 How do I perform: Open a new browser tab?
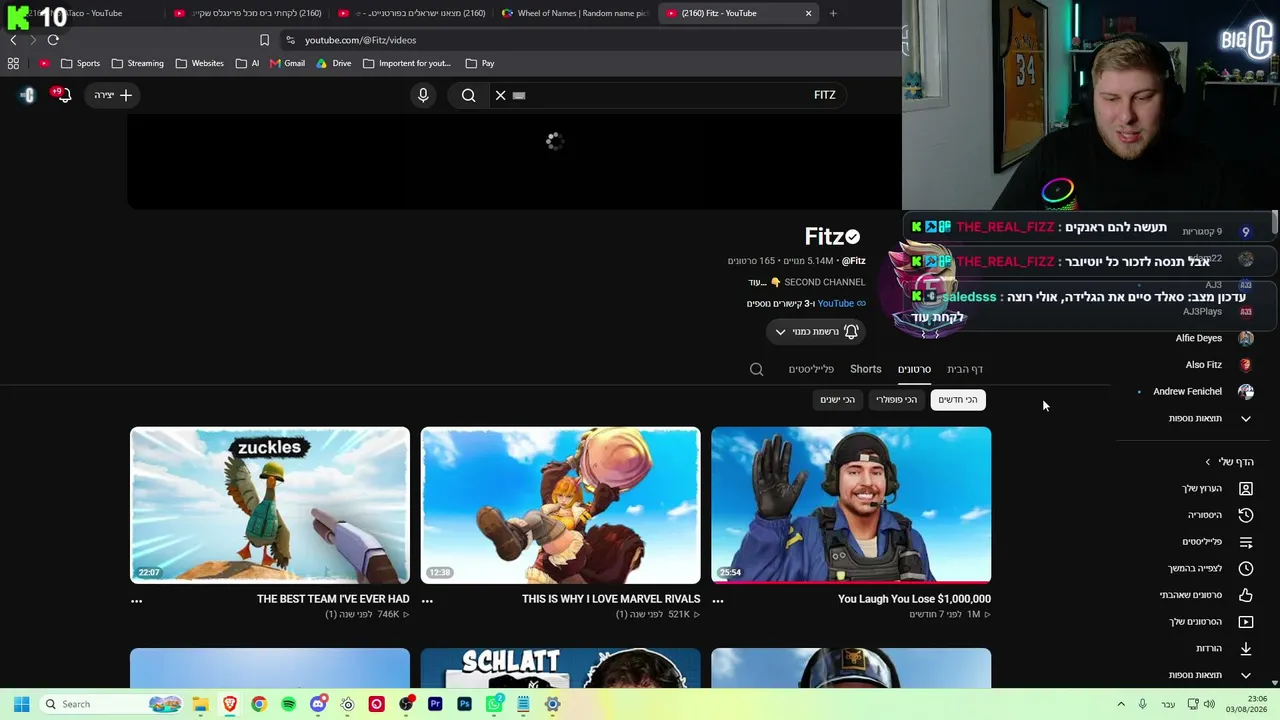click(833, 13)
